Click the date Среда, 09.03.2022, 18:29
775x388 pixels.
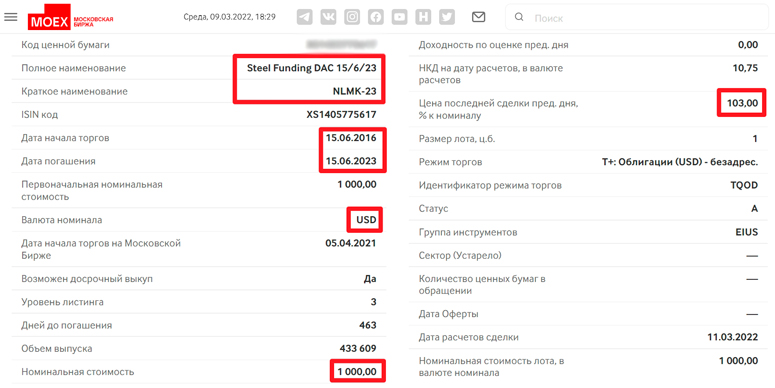coord(229,17)
